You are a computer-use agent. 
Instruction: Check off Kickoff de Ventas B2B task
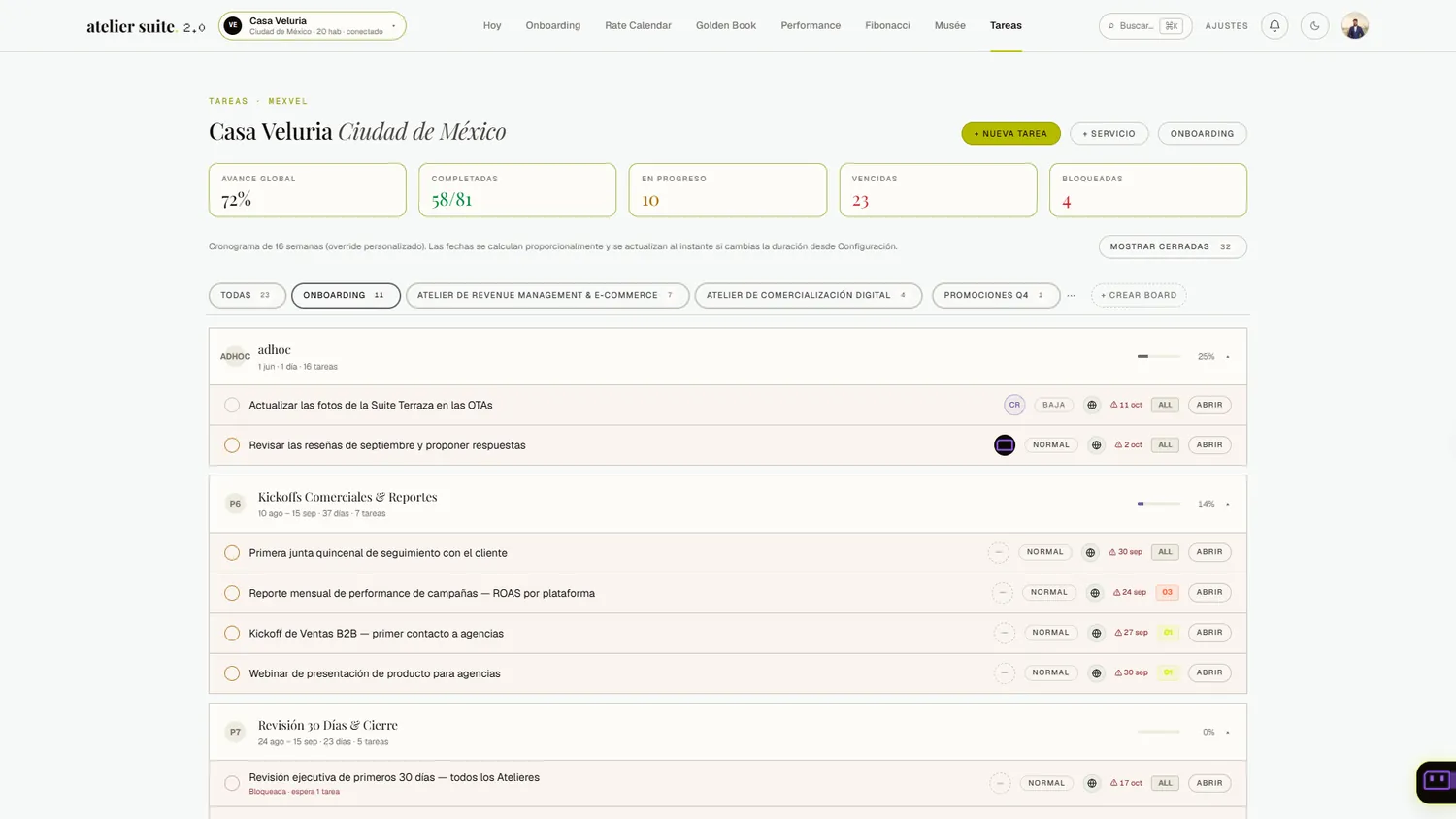232,634
